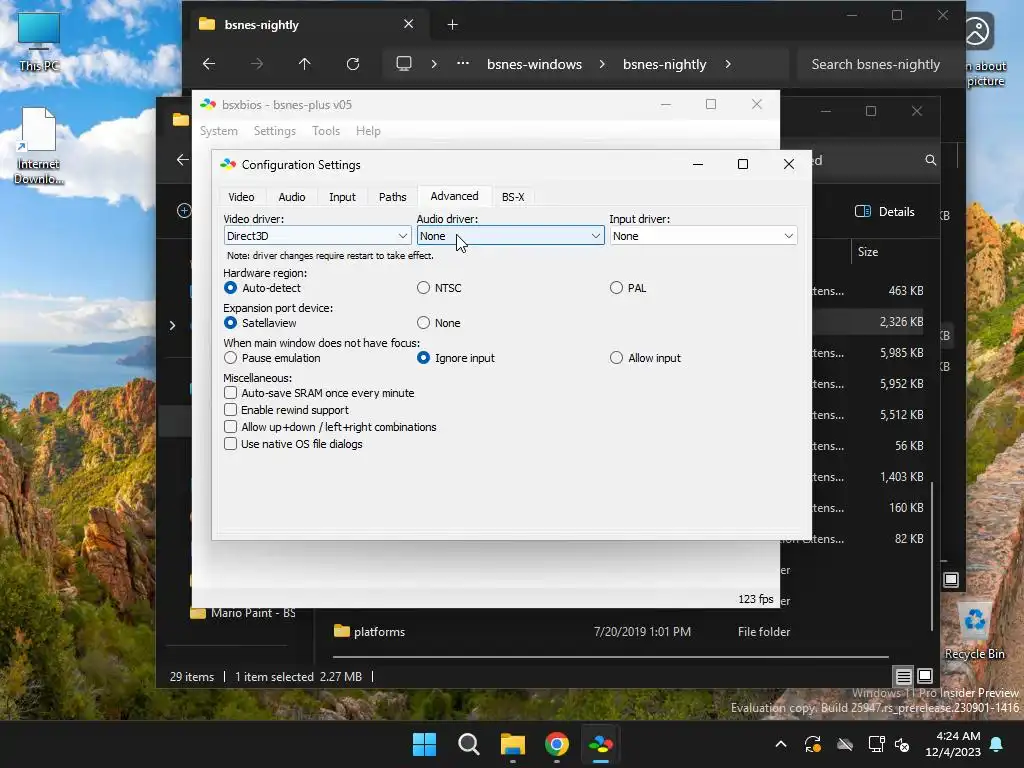The height and width of the screenshot is (768, 1024).
Task: Open the notifications bell
Action: pos(997,744)
